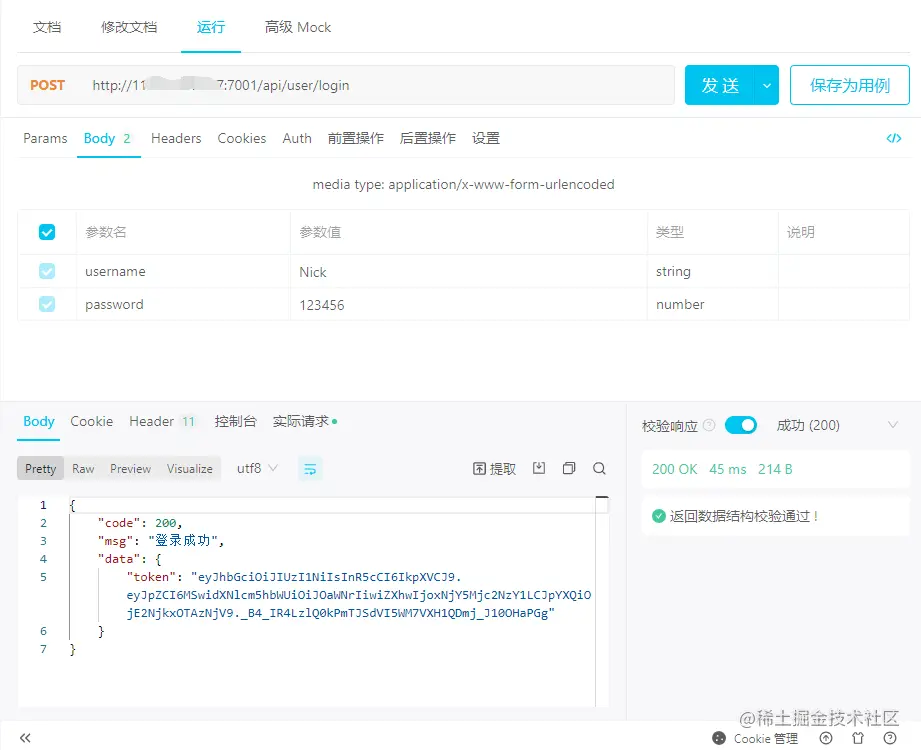Select Pretty view mode

click(41, 469)
